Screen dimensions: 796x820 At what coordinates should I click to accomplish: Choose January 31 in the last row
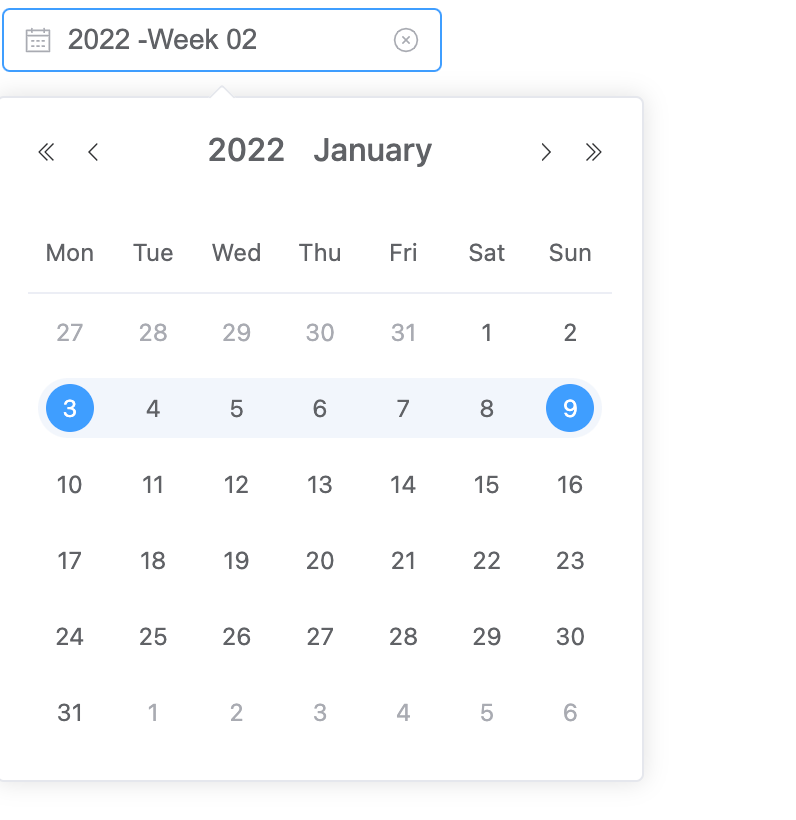coord(69,712)
